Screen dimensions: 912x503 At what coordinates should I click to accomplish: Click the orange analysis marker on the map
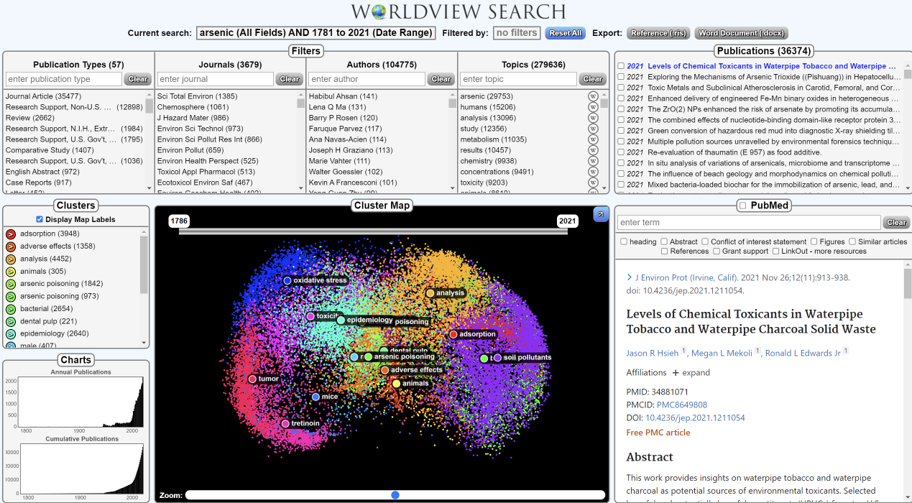tap(430, 293)
